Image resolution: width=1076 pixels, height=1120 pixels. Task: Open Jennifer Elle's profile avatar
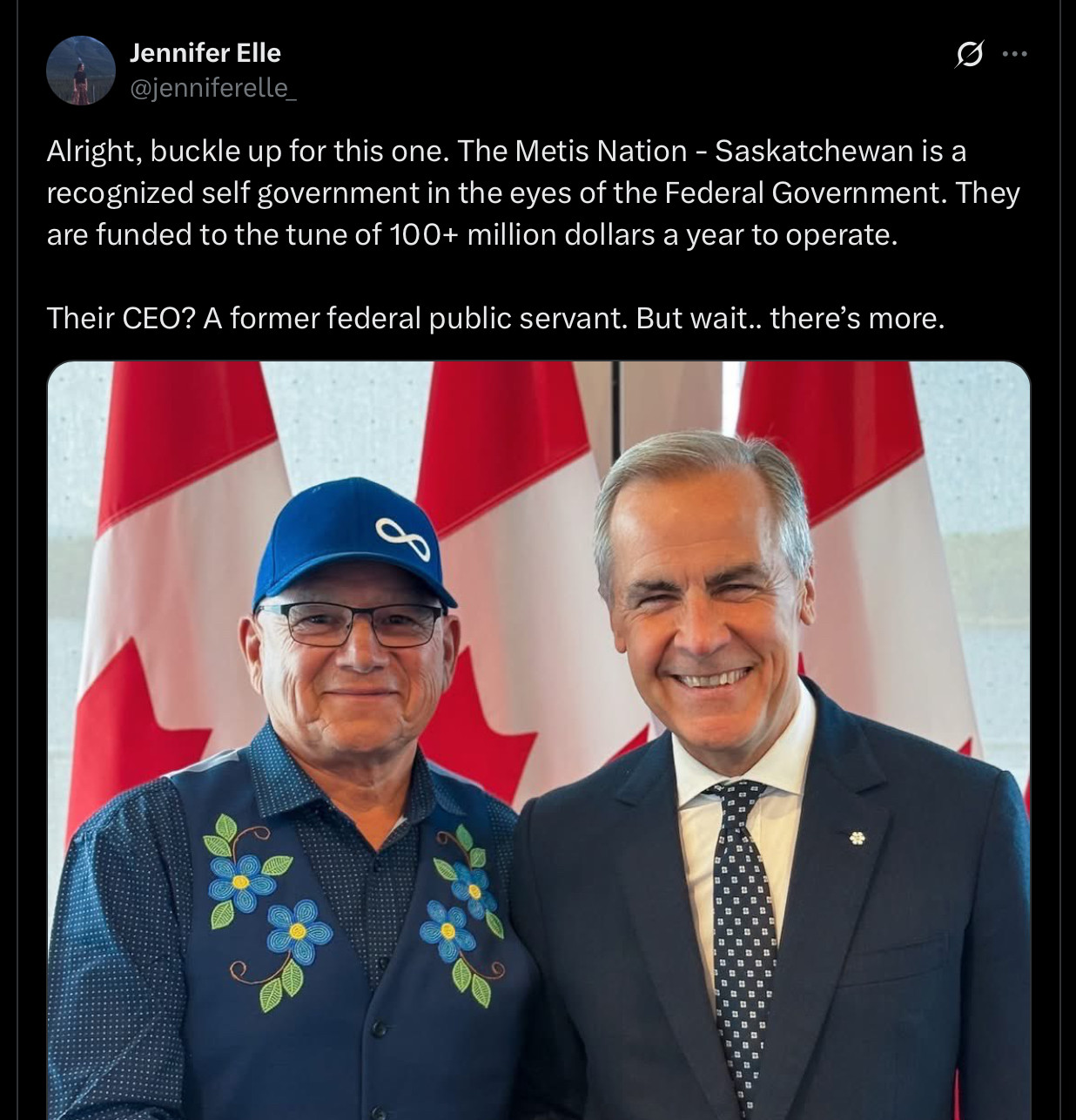pos(80,71)
